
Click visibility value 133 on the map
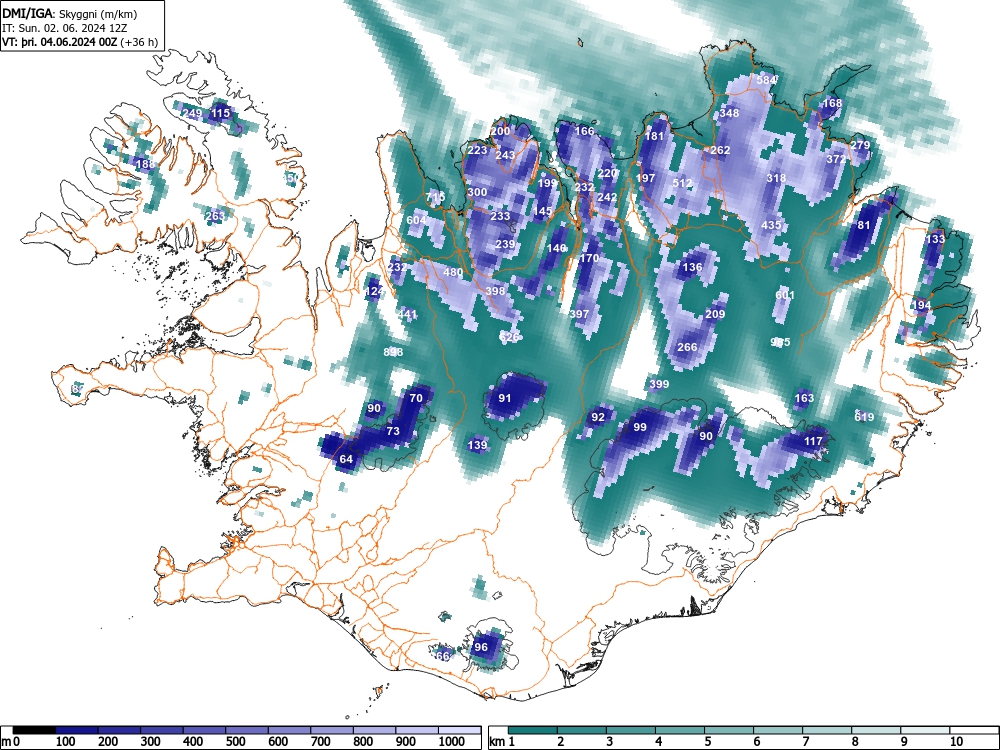coord(935,239)
